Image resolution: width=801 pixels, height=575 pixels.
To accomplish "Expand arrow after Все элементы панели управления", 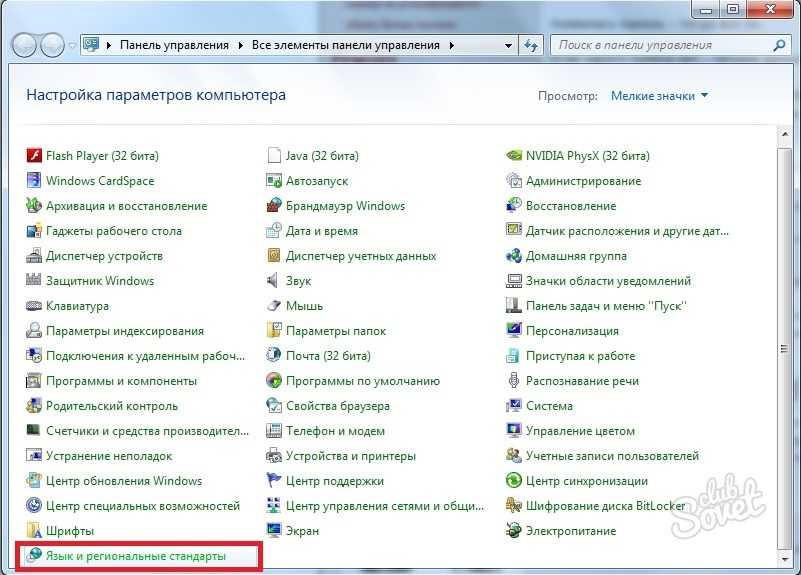I will pyautogui.click(x=452, y=45).
